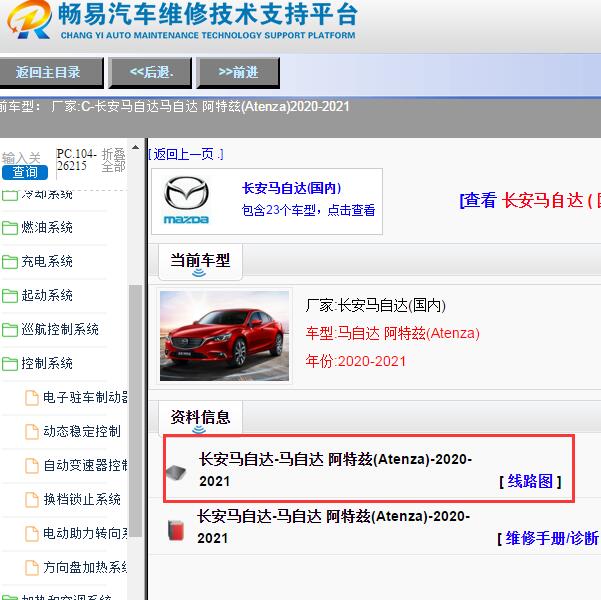Open 电子驻车制动 tree entry

[x=85, y=398]
